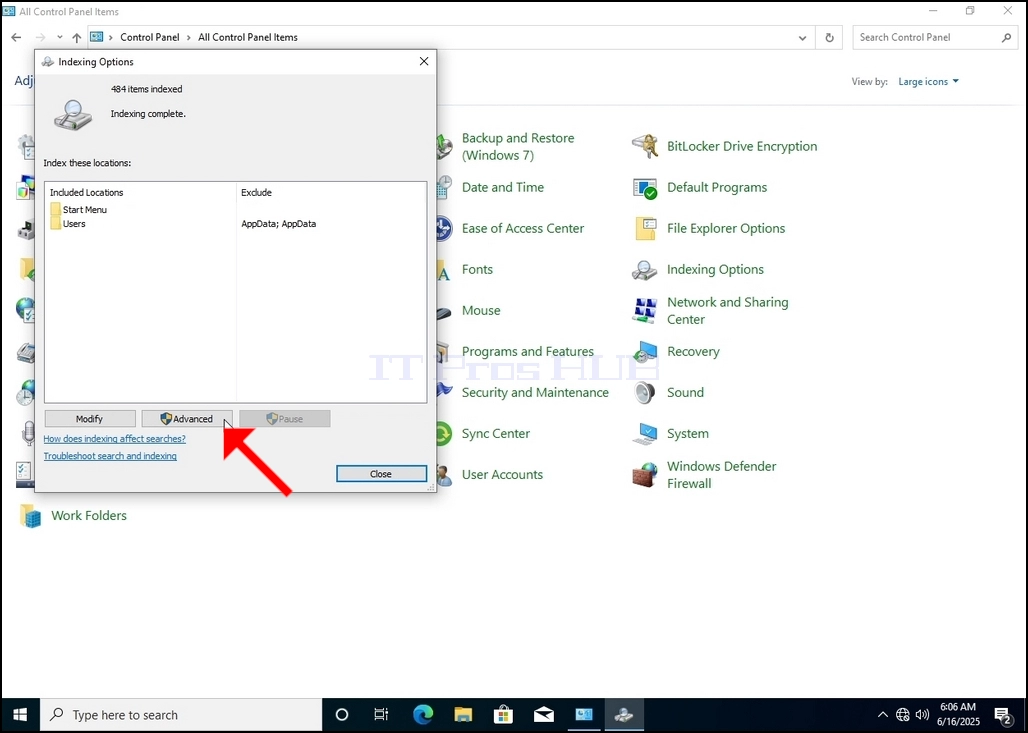The height and width of the screenshot is (733, 1028).
Task: Open Mouse settings
Action: 481,311
